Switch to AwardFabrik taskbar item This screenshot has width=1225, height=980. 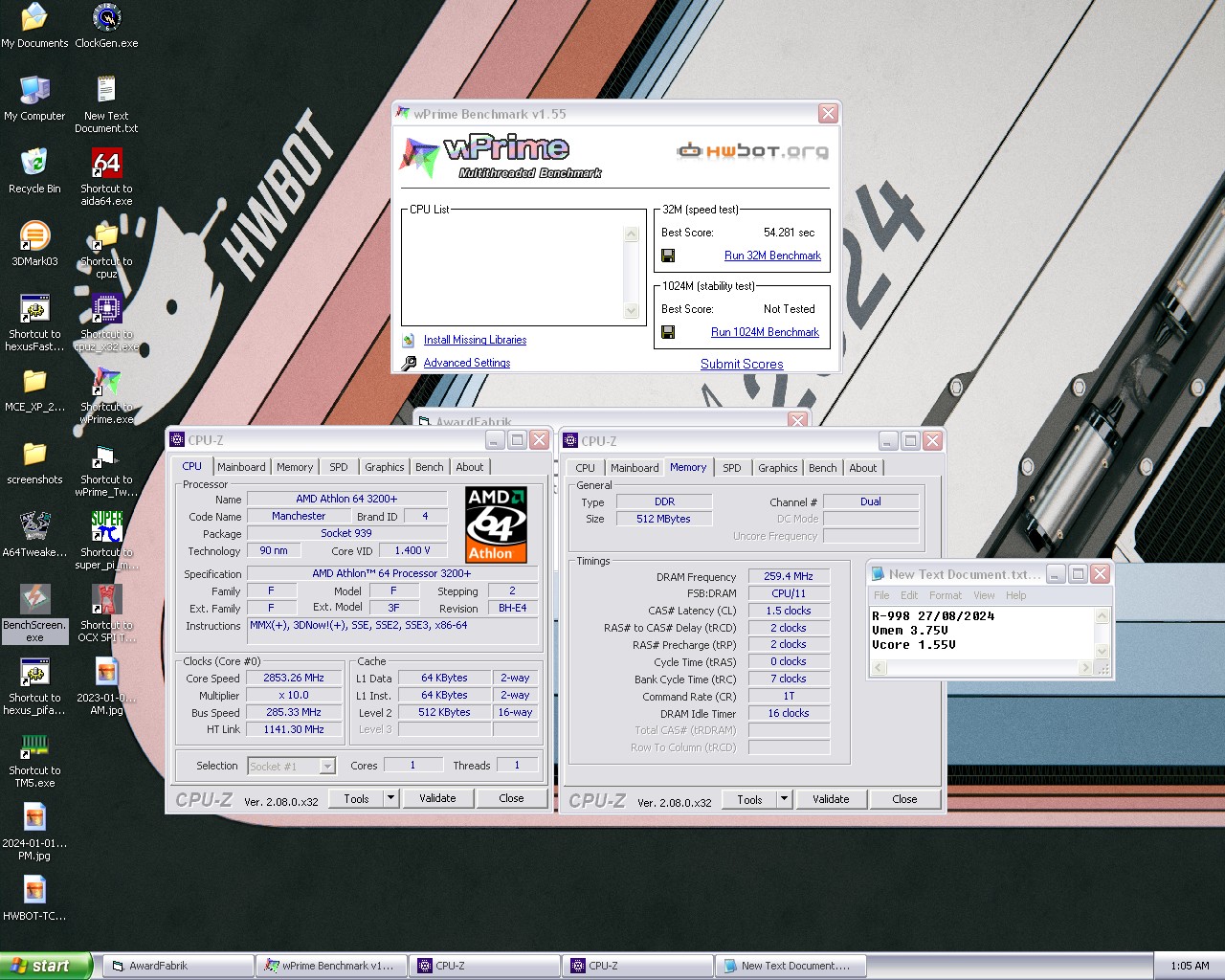click(178, 966)
